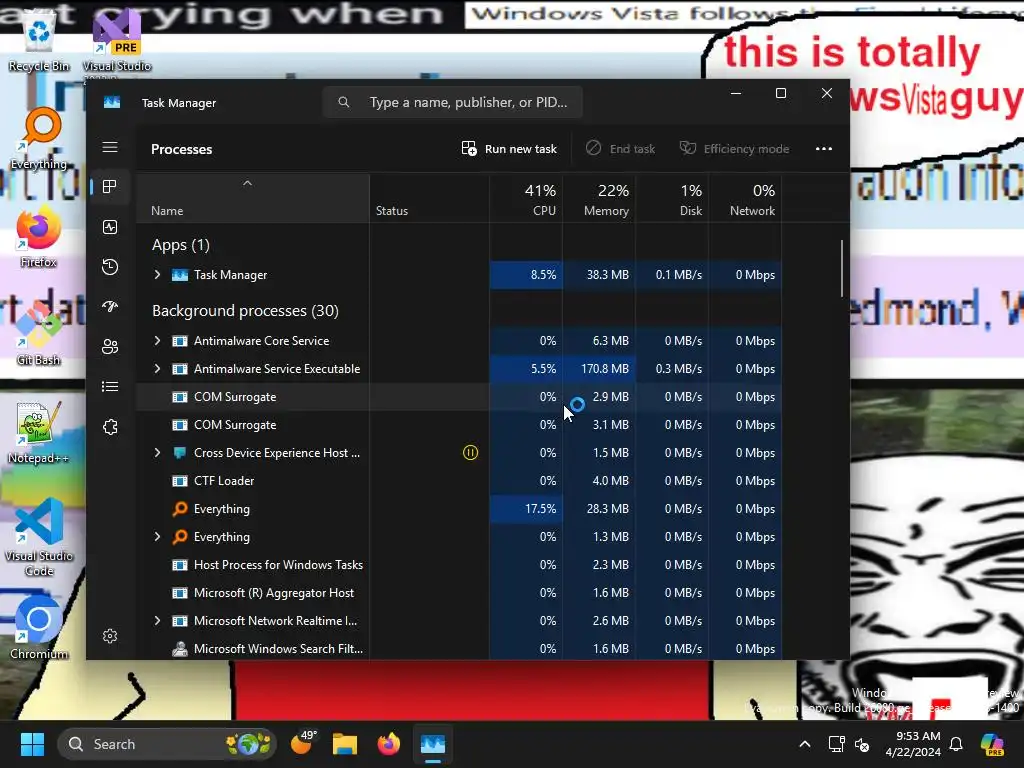Sort processes by Name column
Image resolution: width=1024 pixels, height=768 pixels.
coord(253,199)
